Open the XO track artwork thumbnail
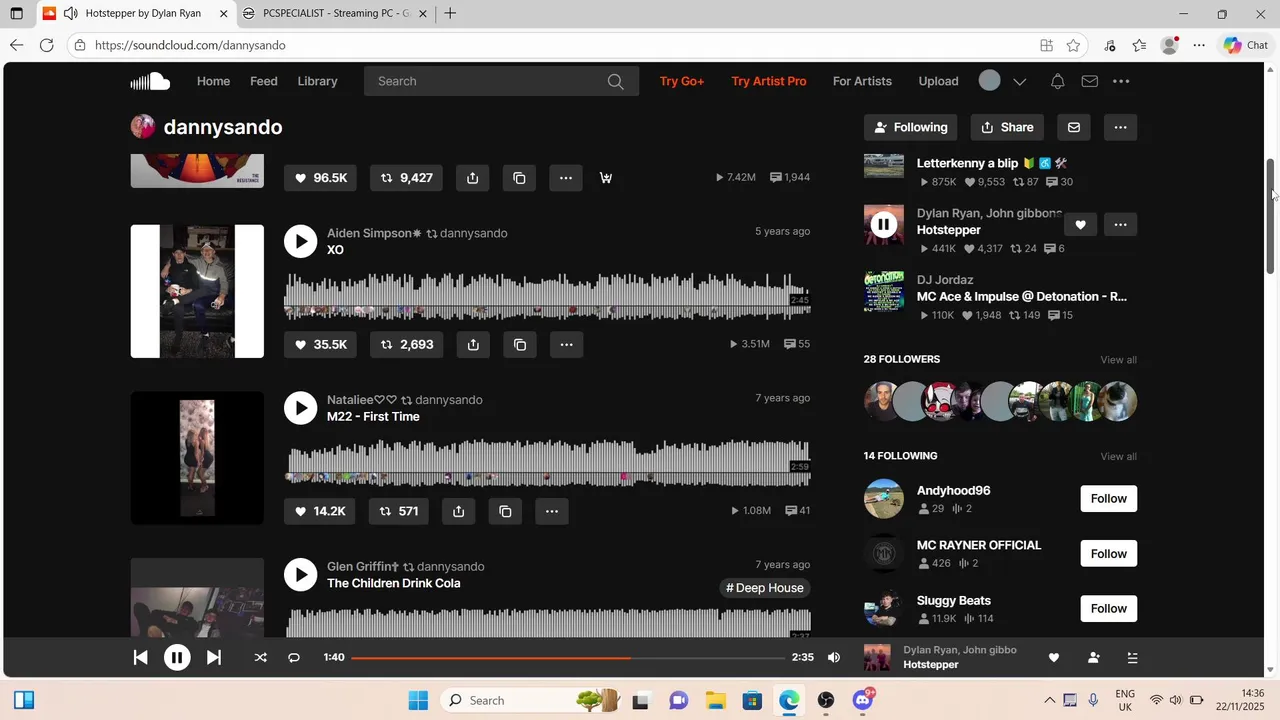The height and width of the screenshot is (720, 1280). 197,291
